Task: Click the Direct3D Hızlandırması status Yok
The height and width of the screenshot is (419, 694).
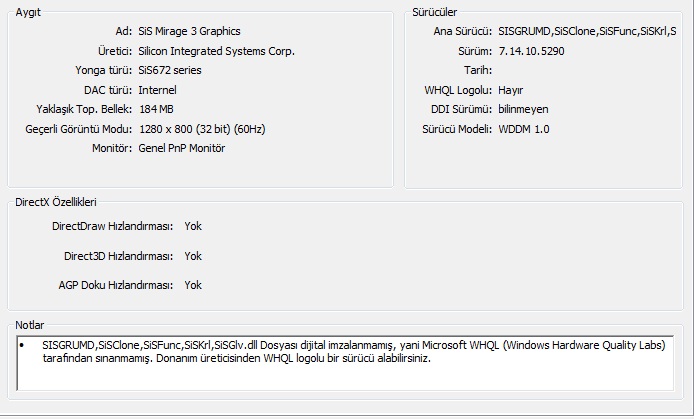Action: [193, 256]
